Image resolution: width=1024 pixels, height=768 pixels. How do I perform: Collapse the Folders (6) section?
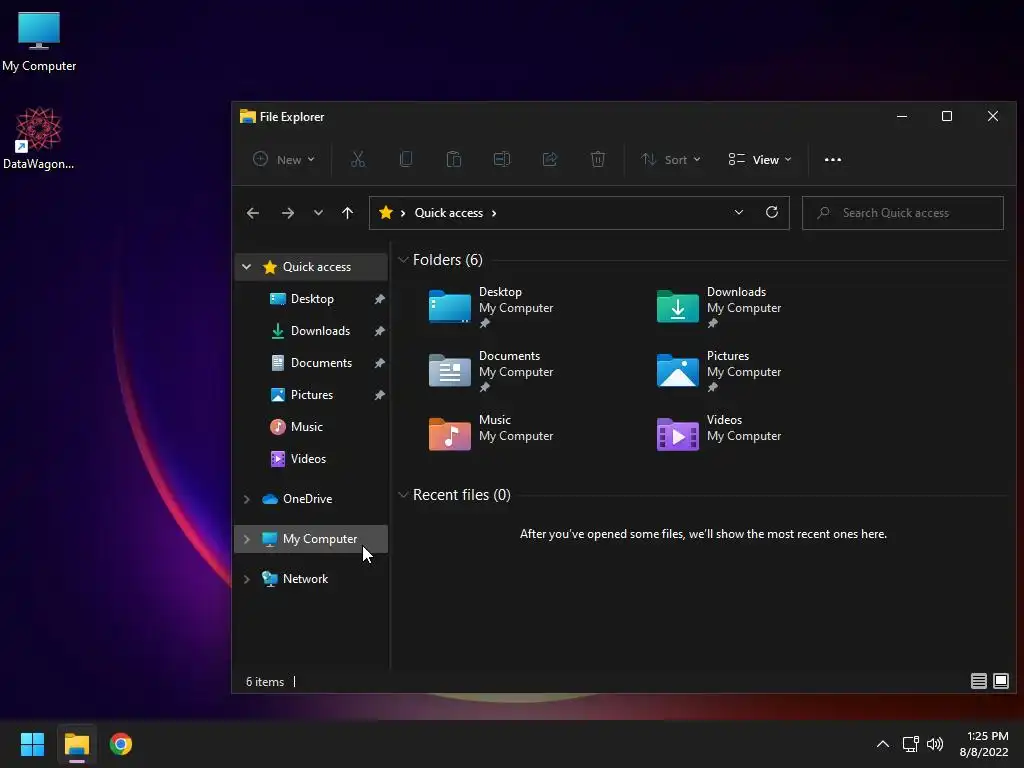click(x=403, y=260)
